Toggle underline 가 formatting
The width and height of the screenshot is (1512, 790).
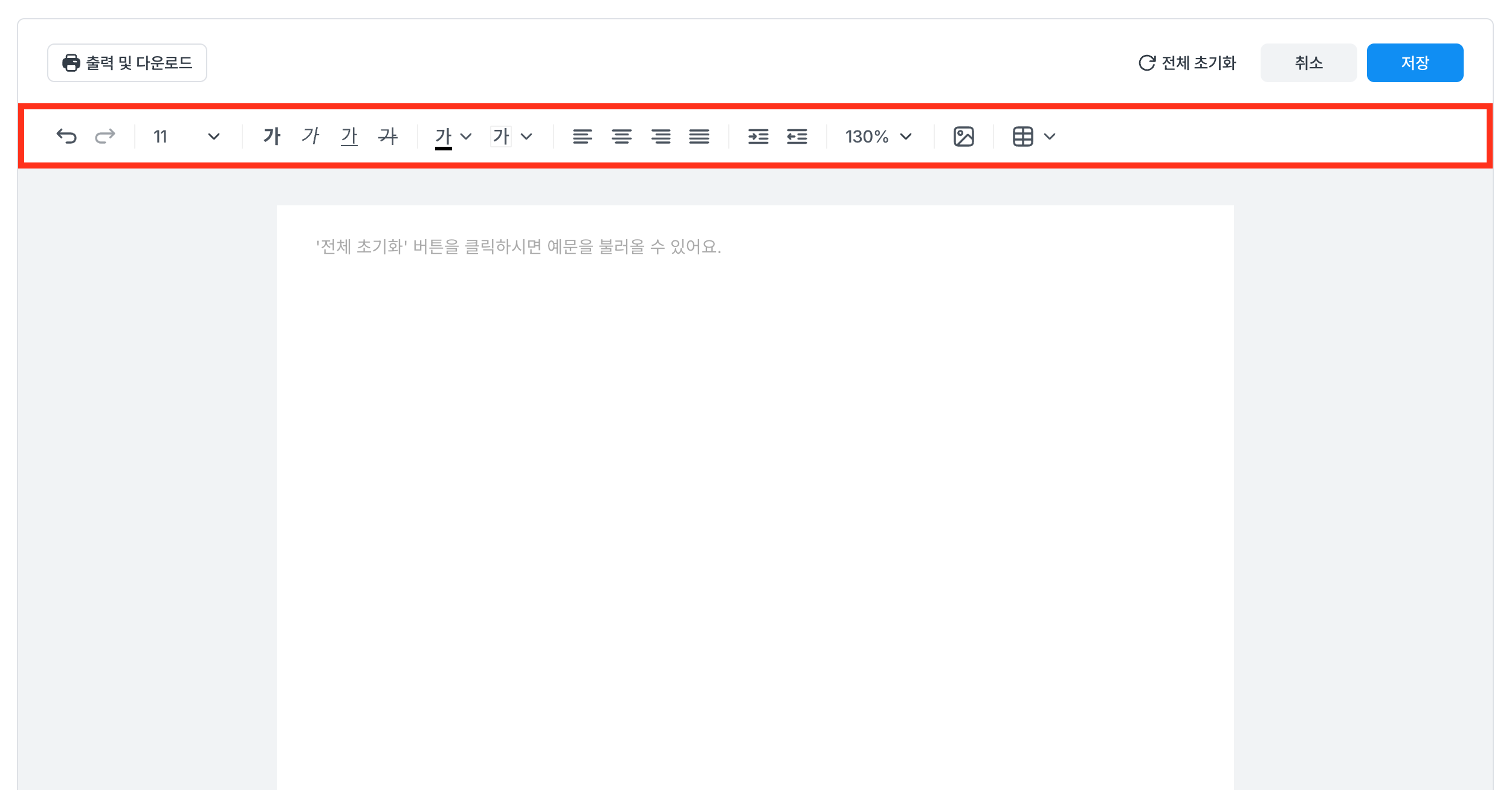(x=349, y=136)
